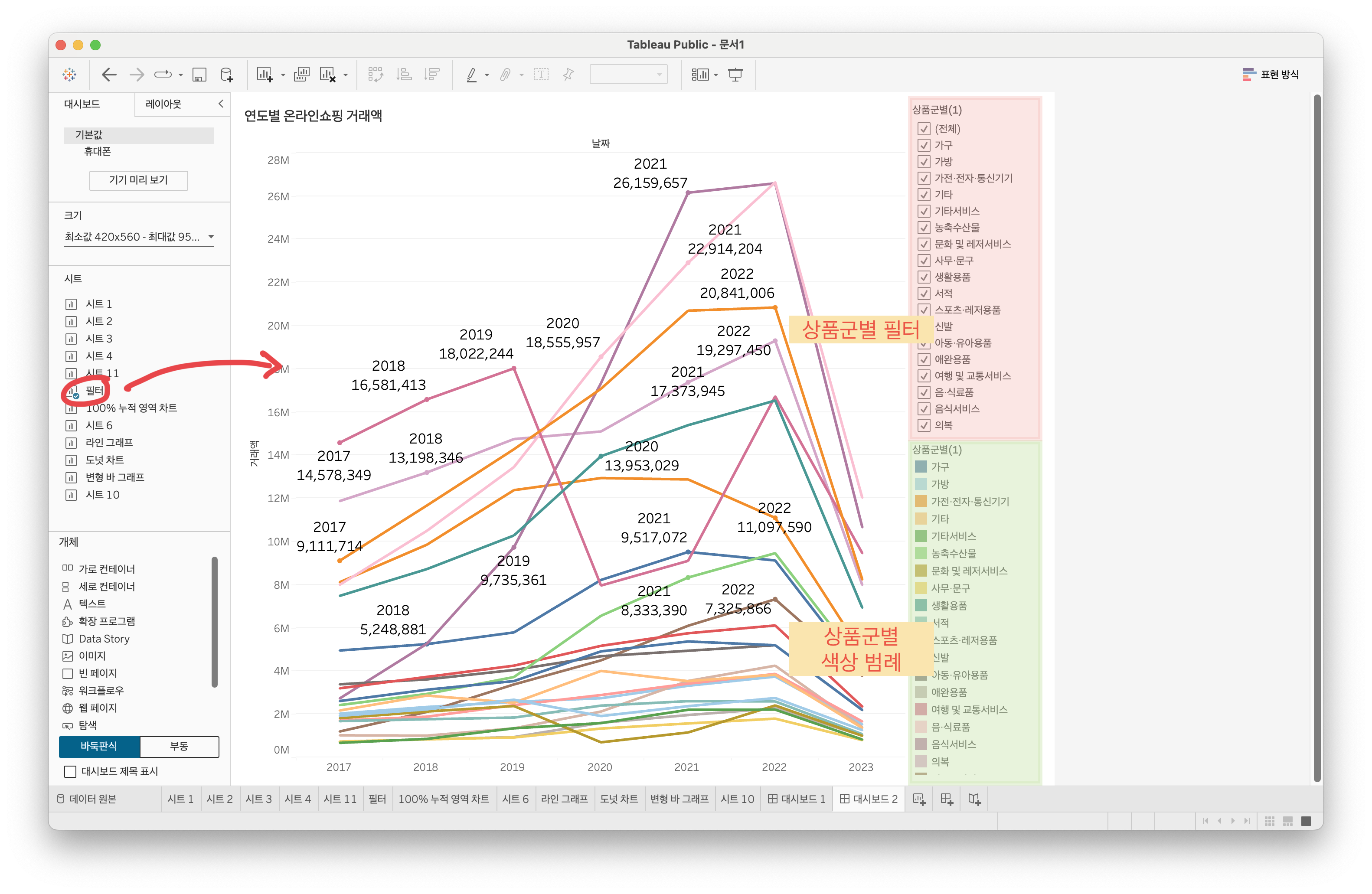Screen dimensions: 1372x894
Task: Click the add new data source icon
Action: coord(227,75)
